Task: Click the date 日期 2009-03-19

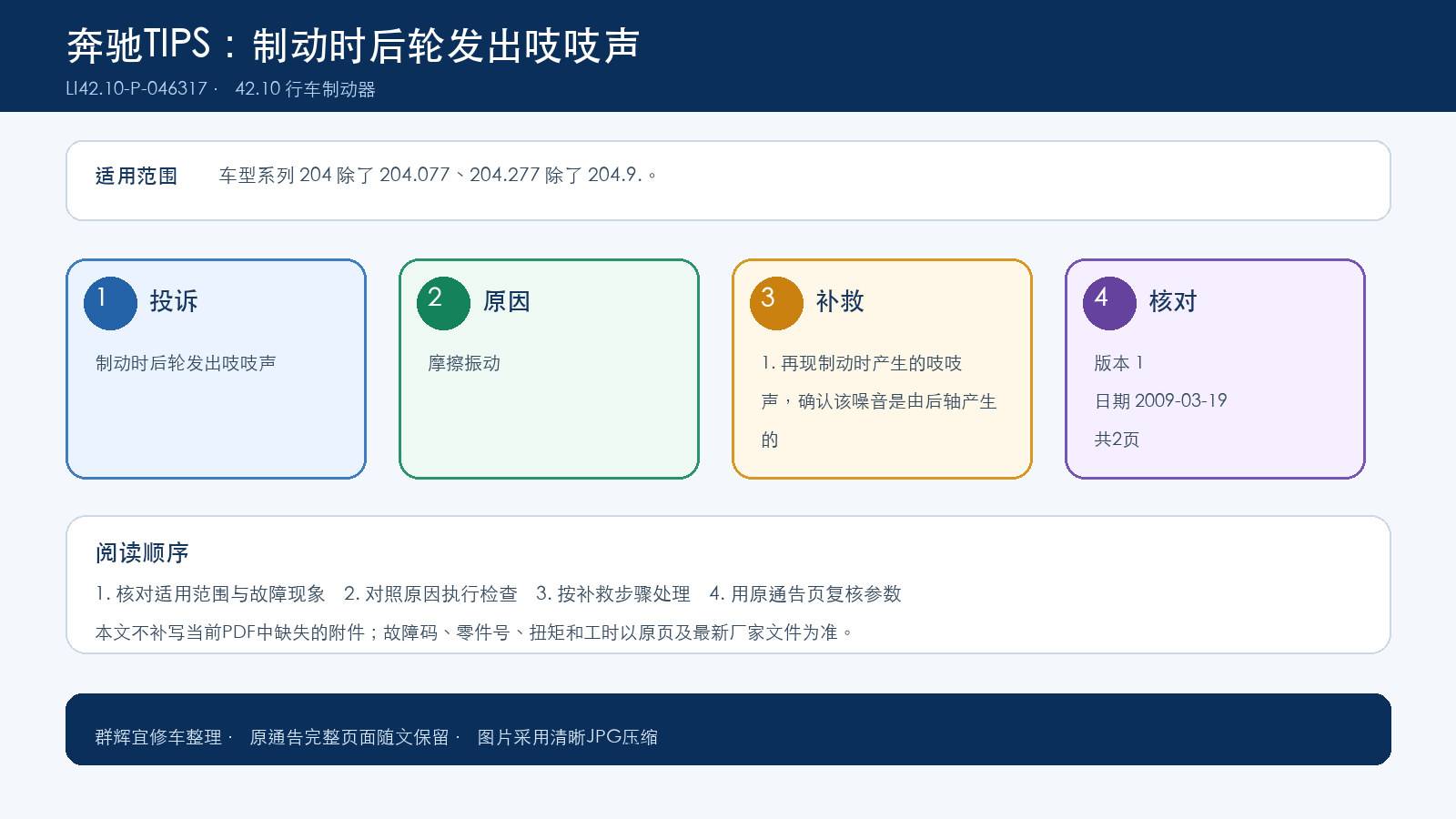Action: coord(1160,401)
